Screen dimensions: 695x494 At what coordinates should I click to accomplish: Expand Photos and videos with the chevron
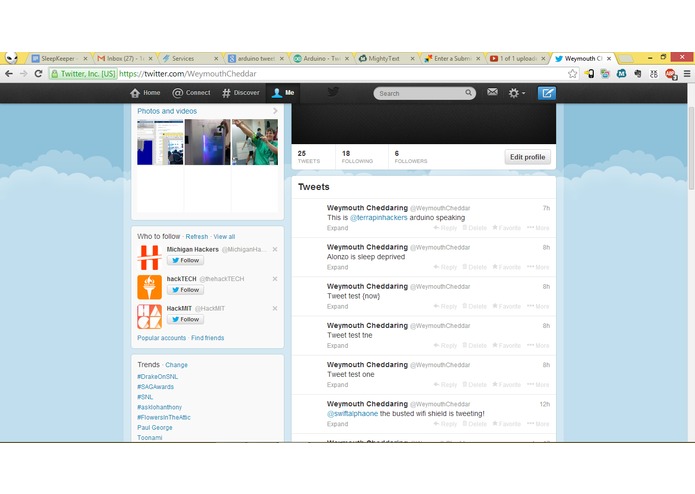[x=275, y=111]
